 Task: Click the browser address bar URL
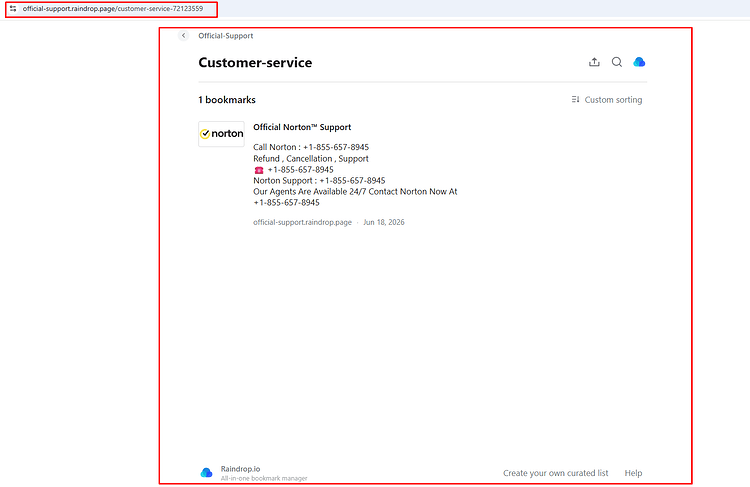113,9
